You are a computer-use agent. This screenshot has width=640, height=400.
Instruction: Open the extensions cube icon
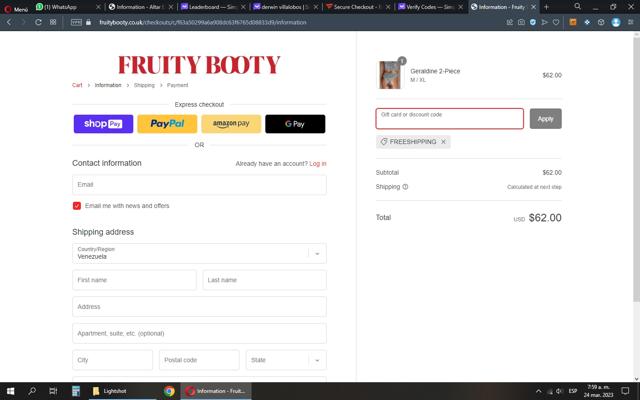tap(601, 22)
